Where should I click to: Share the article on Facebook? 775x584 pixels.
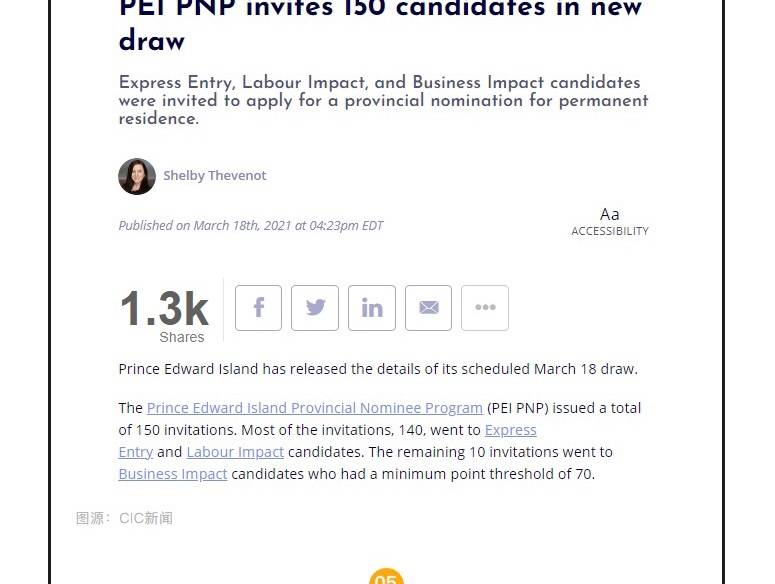(x=258, y=308)
